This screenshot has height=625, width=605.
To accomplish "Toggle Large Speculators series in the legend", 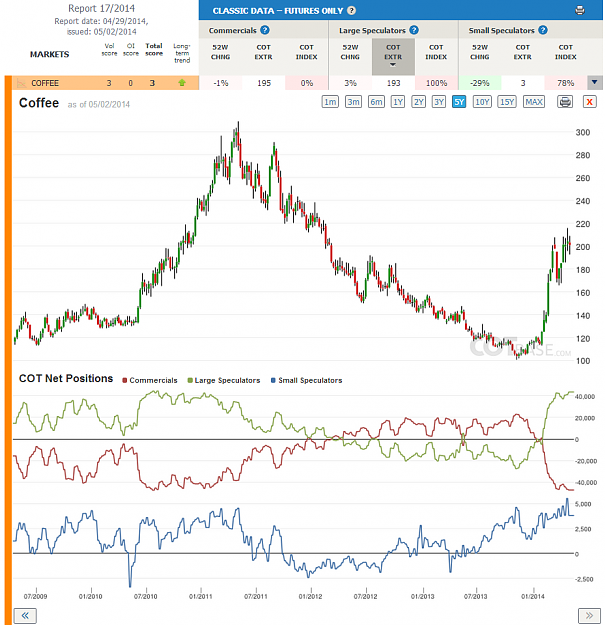I will (224, 380).
